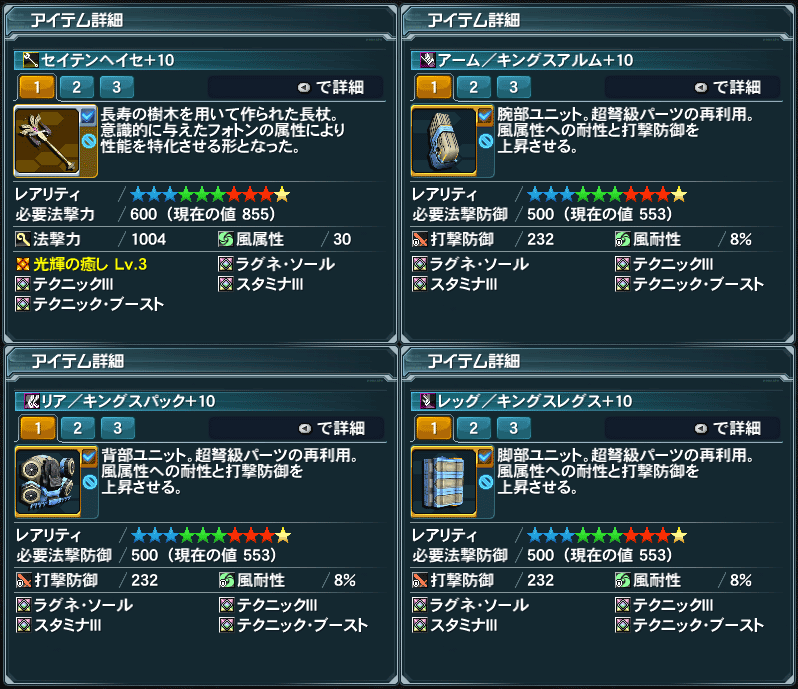The width and height of the screenshot is (798, 689).
Task: Open page 2 of the リア／キングスパック details
Action: pyautogui.click(x=77, y=428)
